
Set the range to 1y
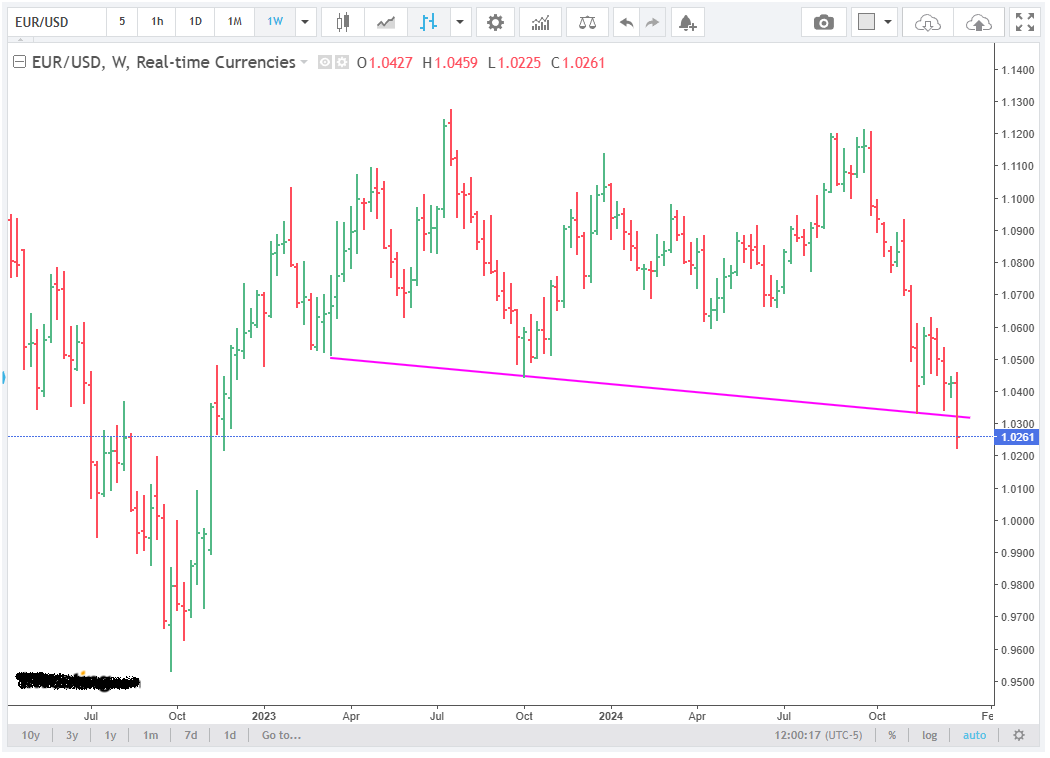(111, 735)
